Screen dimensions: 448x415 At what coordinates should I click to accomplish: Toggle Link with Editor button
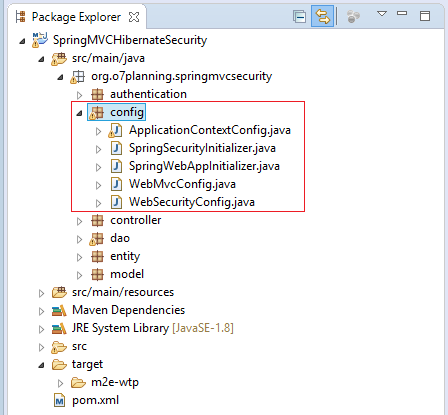[x=322, y=16]
